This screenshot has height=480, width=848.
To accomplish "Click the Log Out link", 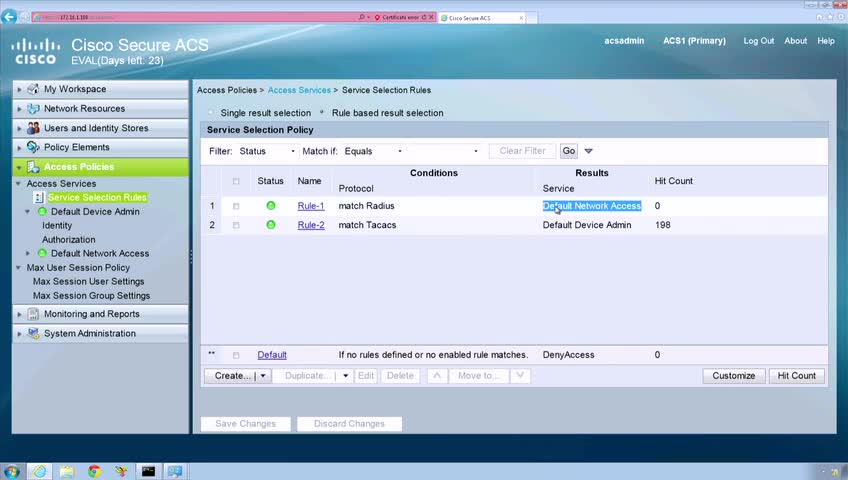I will click(x=759, y=41).
